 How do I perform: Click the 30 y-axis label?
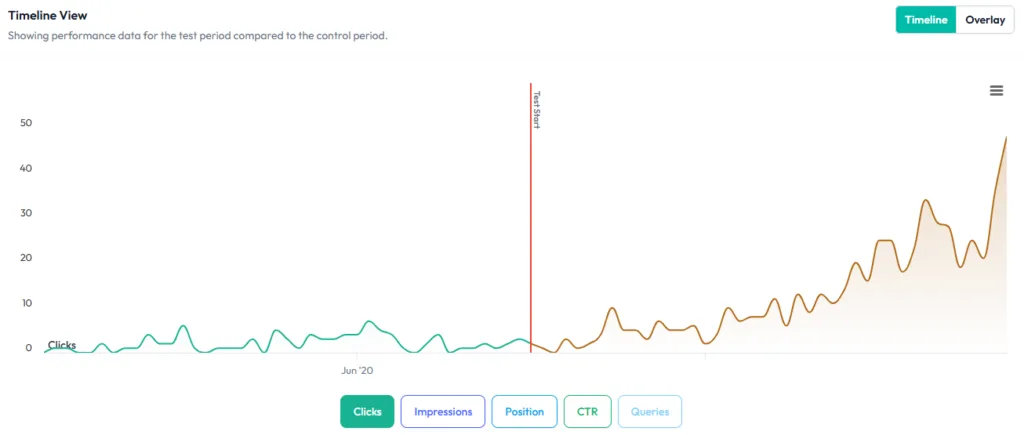click(x=26, y=213)
